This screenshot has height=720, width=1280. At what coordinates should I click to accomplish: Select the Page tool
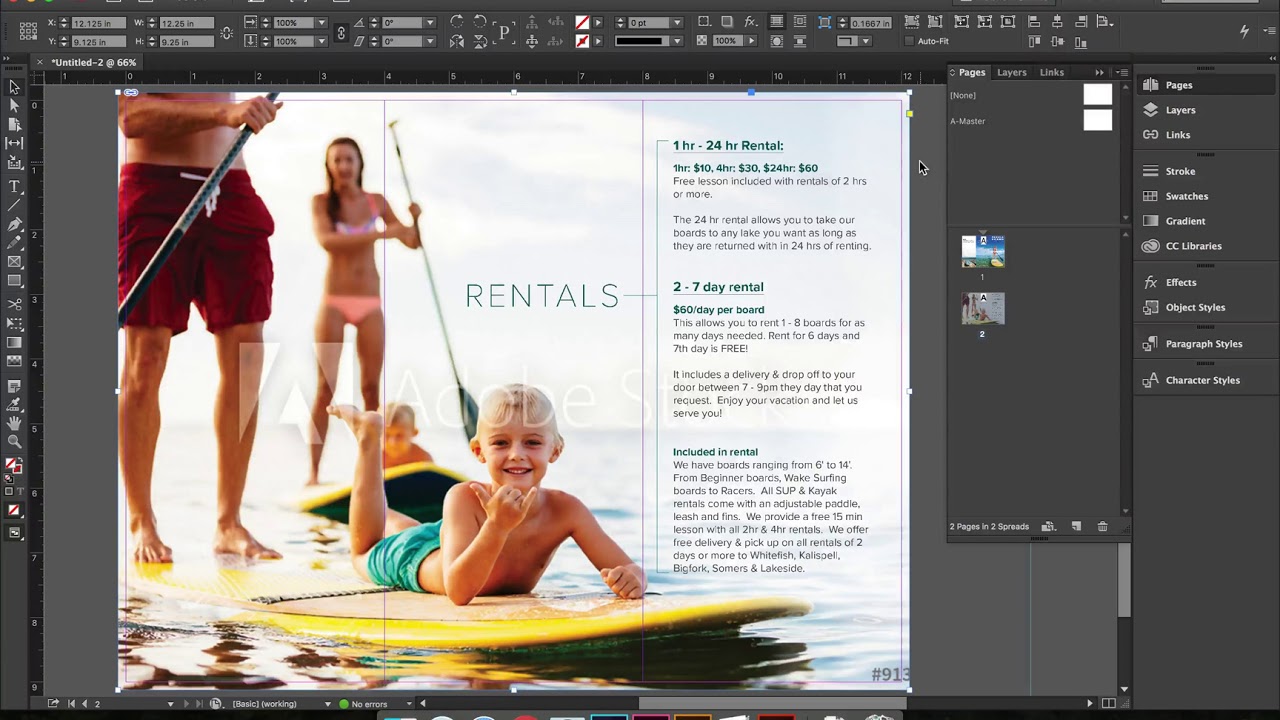pos(14,123)
